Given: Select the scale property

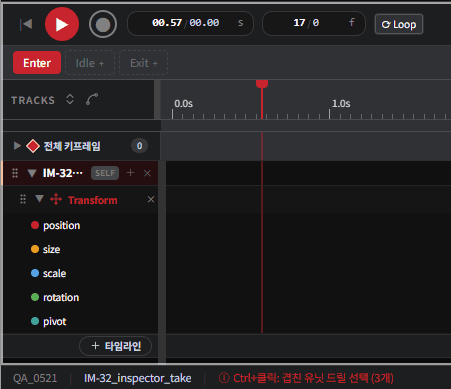Looking at the screenshot, I should point(54,273).
